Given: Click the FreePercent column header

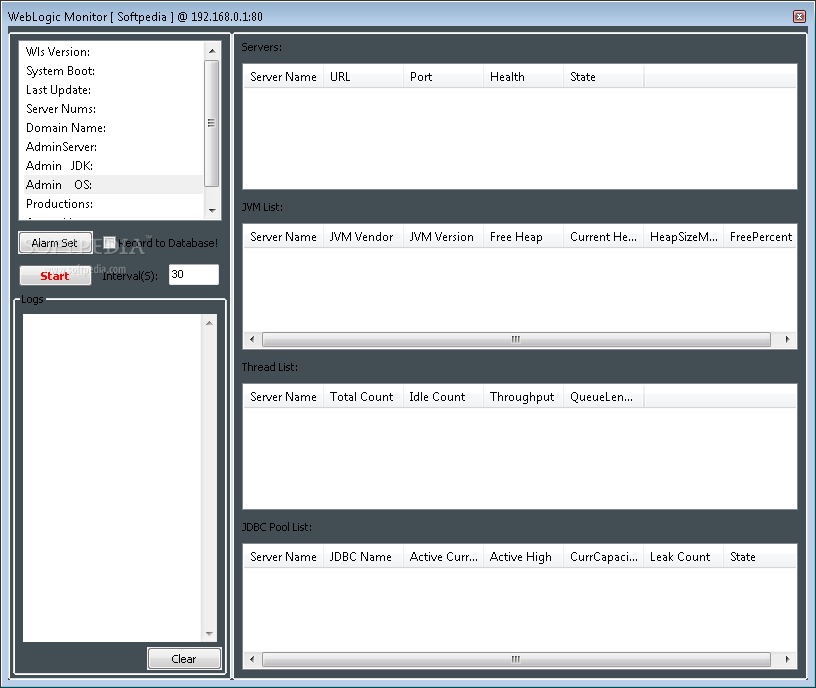Looking at the screenshot, I should (x=760, y=237).
